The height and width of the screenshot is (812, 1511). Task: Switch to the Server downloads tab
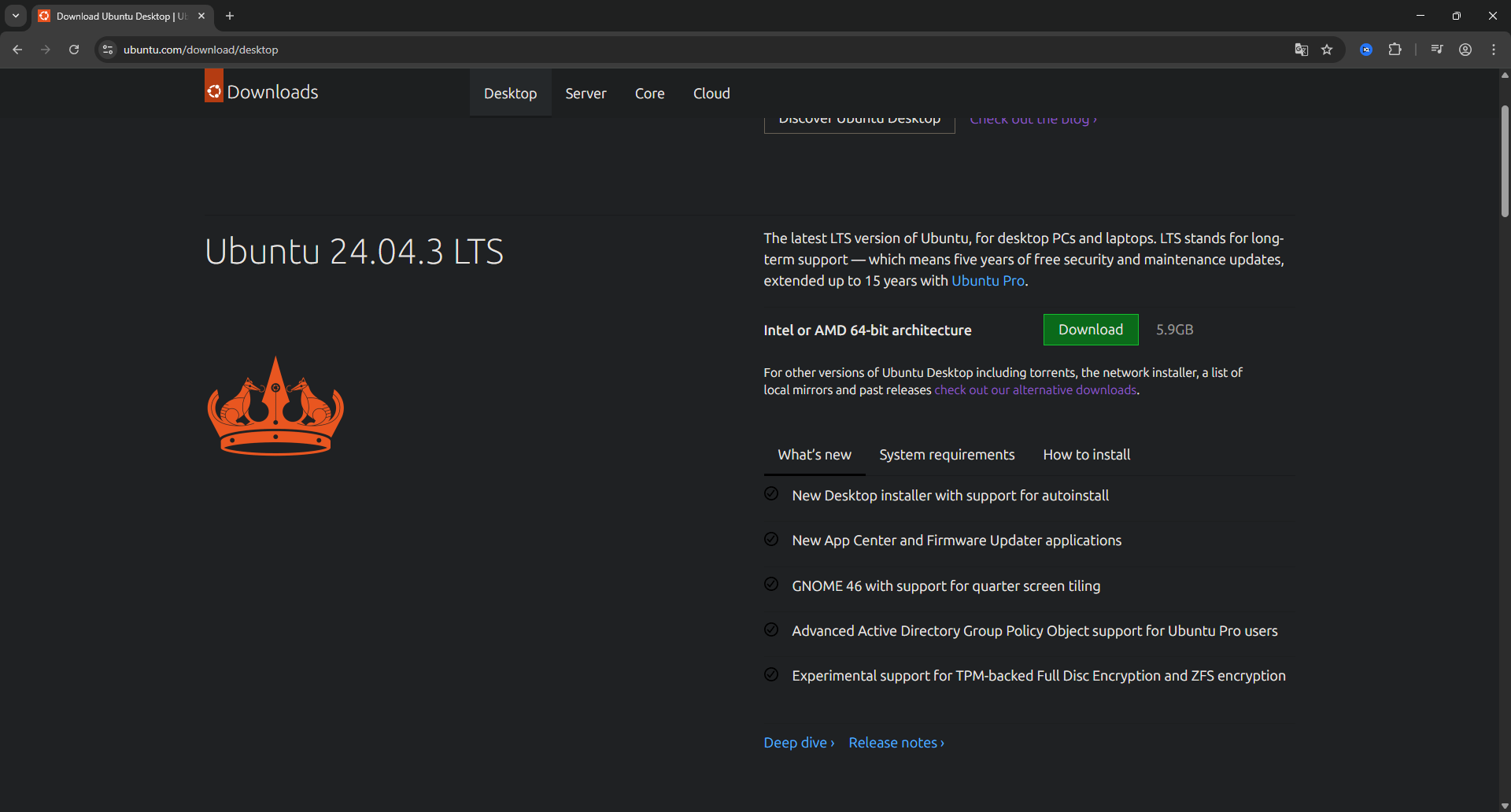(586, 93)
